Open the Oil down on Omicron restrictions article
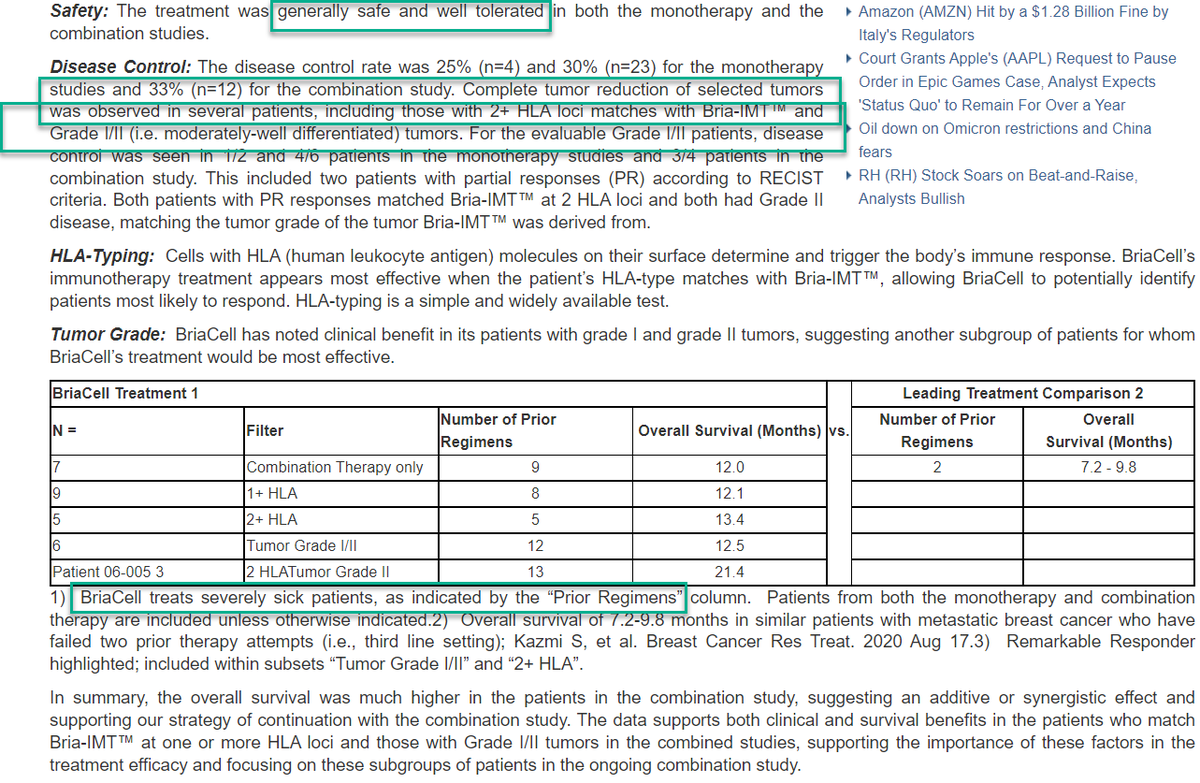Screen dimensions: 1200x783 (x=1005, y=140)
